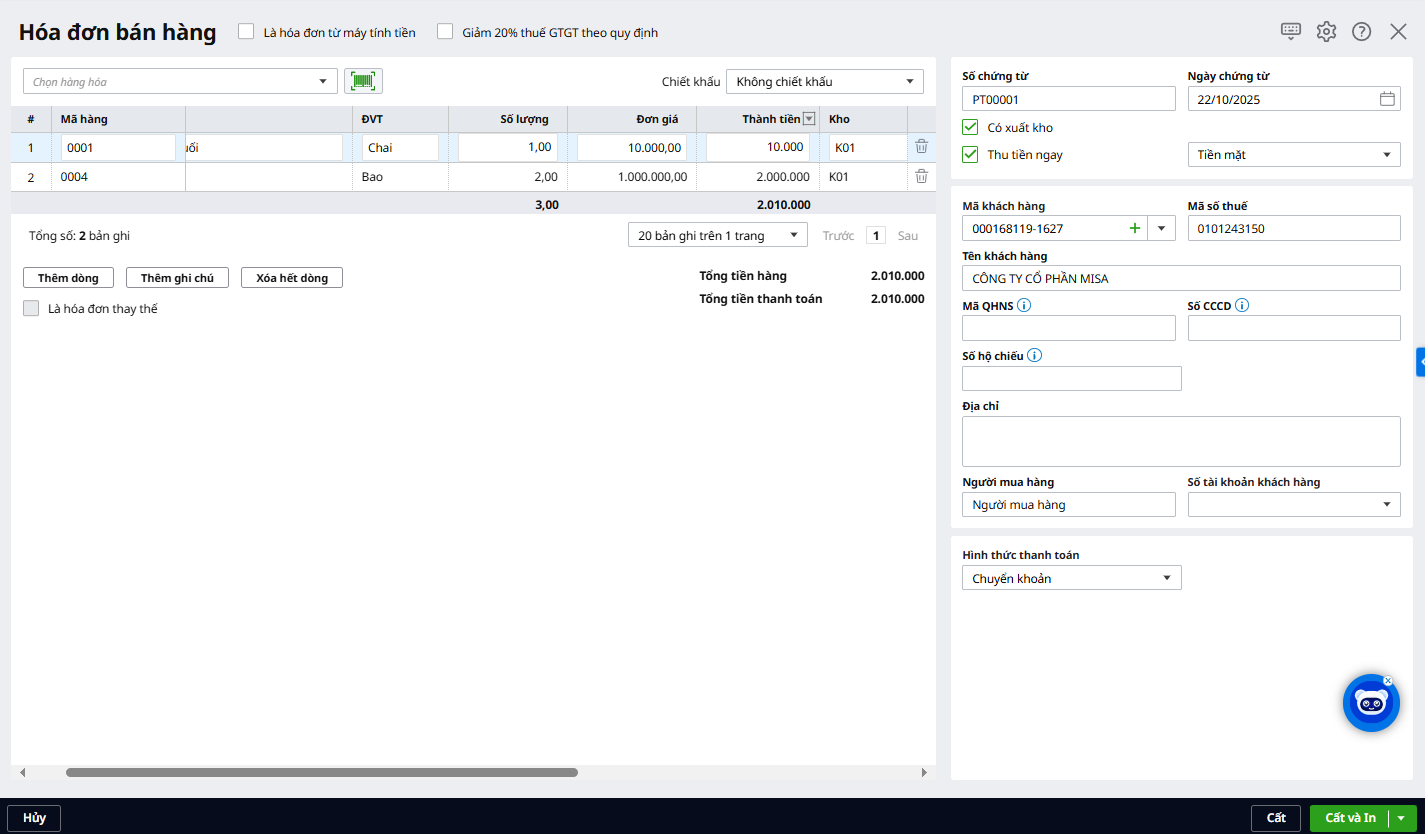Click the Thêm dòng button
The image size is (1425, 834).
click(68, 278)
